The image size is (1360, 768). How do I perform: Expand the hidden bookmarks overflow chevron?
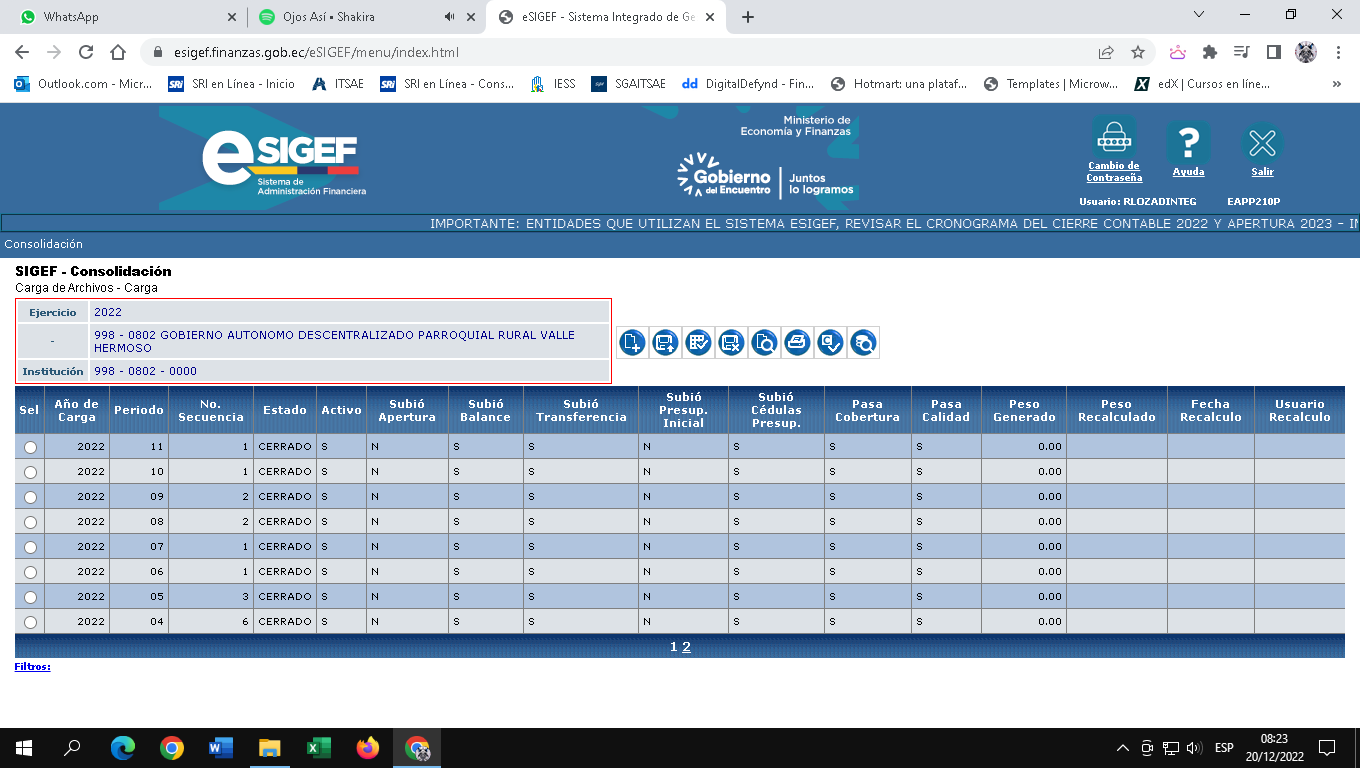(x=1337, y=84)
